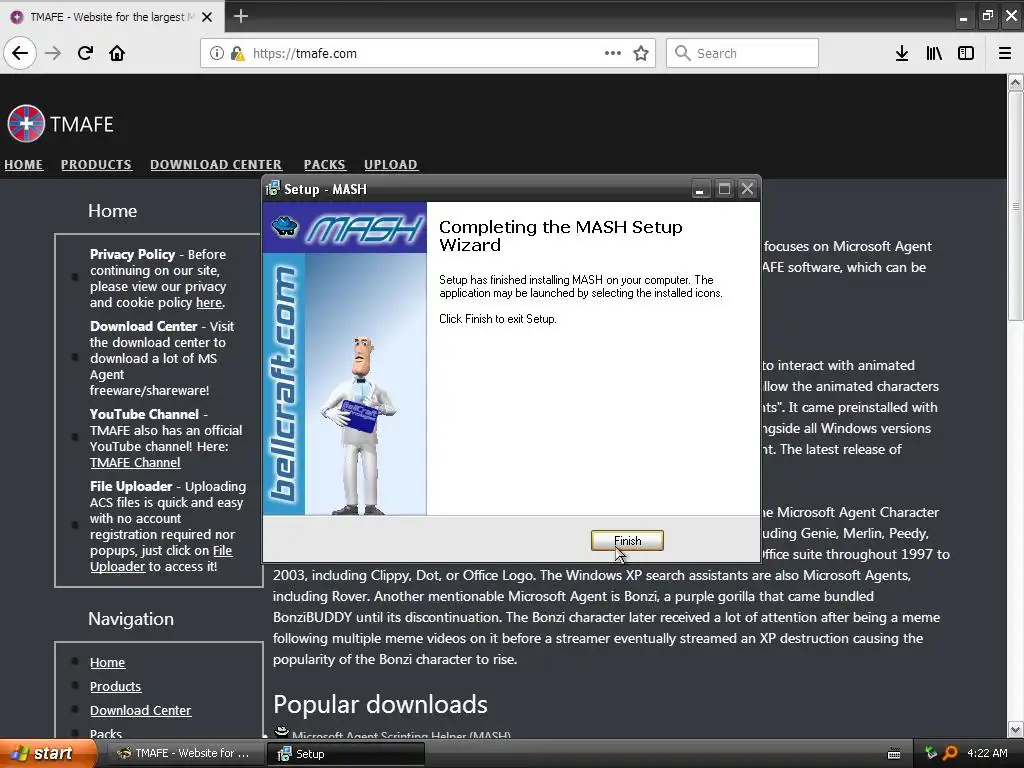Open the Firefox hamburger menu

click(1005, 53)
